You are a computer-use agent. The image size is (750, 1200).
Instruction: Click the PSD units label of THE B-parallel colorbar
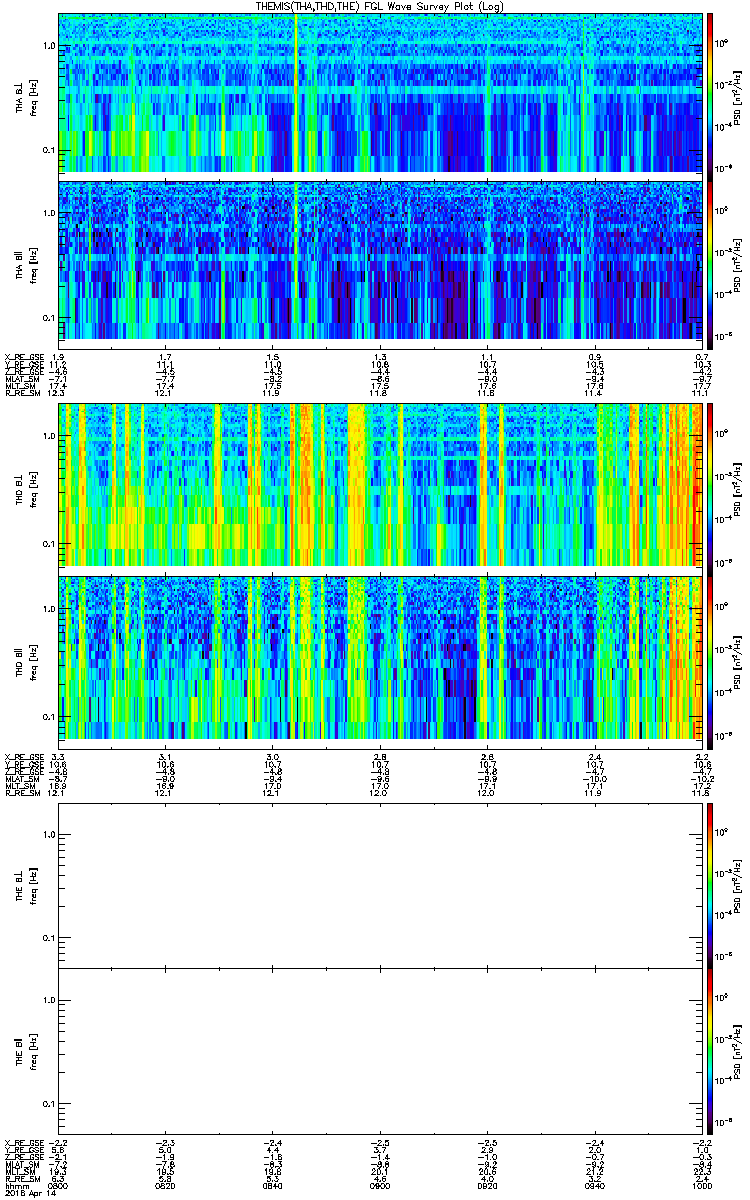(x=738, y=1050)
